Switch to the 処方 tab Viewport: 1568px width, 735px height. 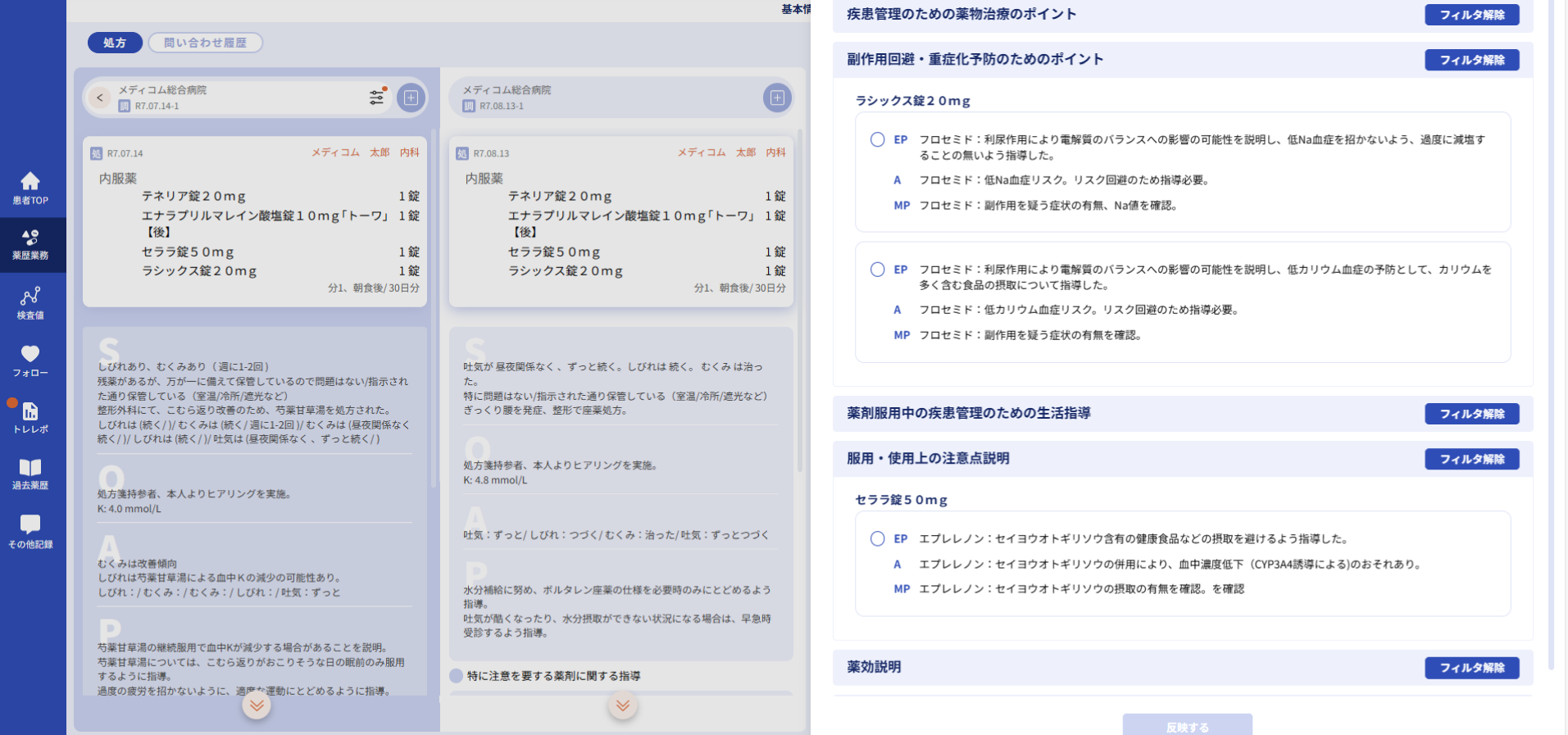pyautogui.click(x=115, y=43)
